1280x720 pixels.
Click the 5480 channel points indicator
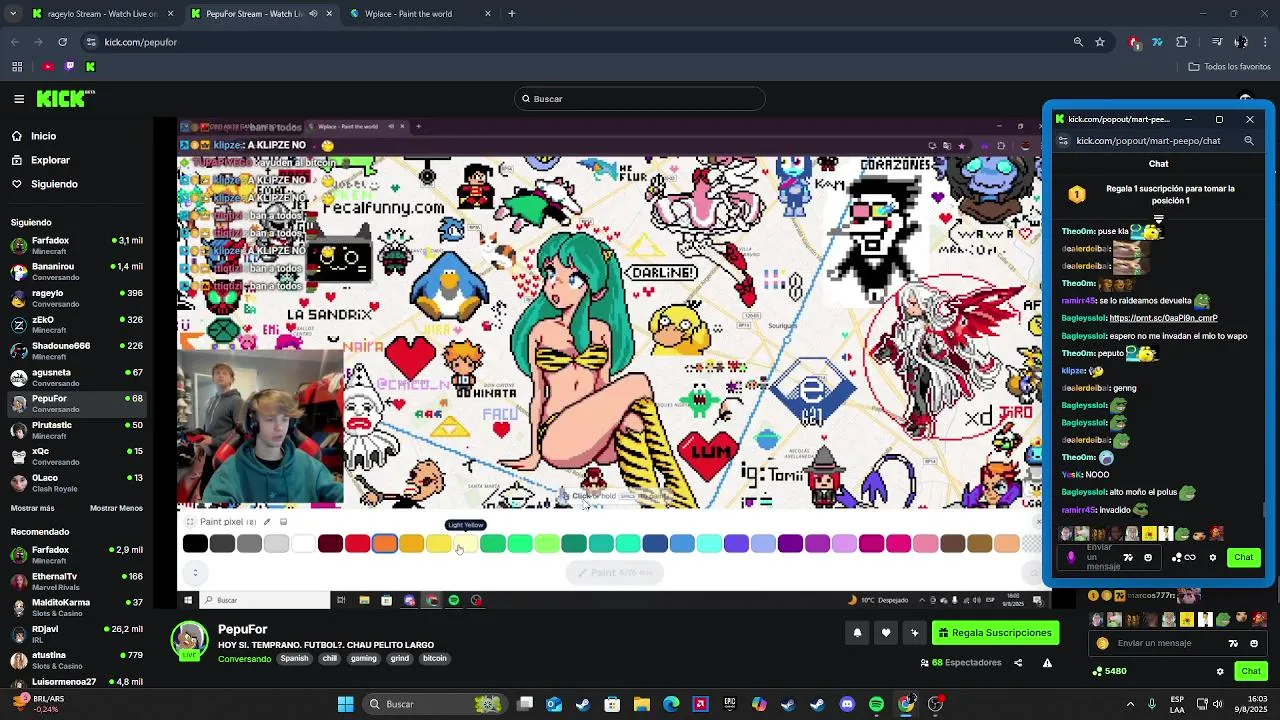[x=1111, y=671]
